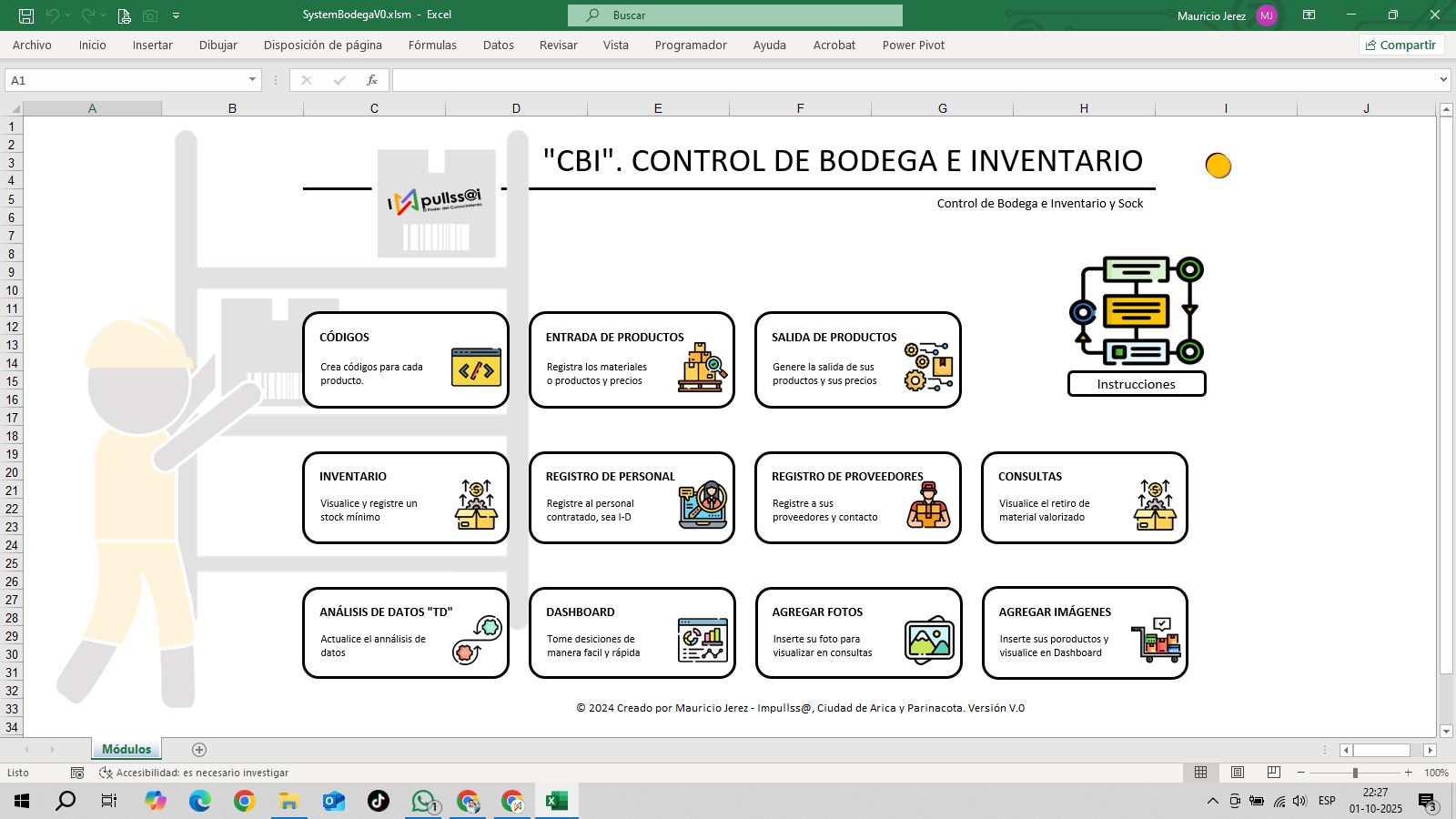Viewport: 1456px width, 819px height.
Task: Click the Undo icon
Action: [54, 15]
